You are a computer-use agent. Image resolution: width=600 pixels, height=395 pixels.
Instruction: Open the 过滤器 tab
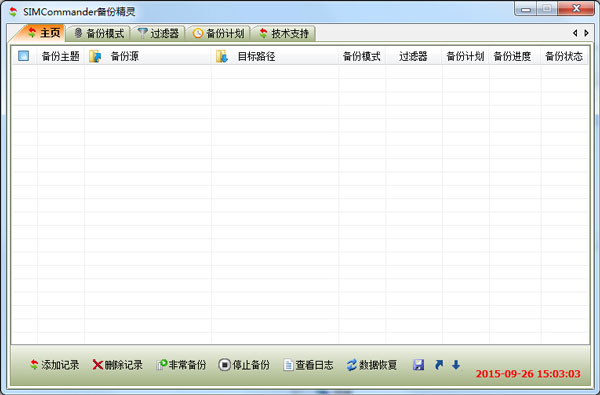click(x=158, y=34)
